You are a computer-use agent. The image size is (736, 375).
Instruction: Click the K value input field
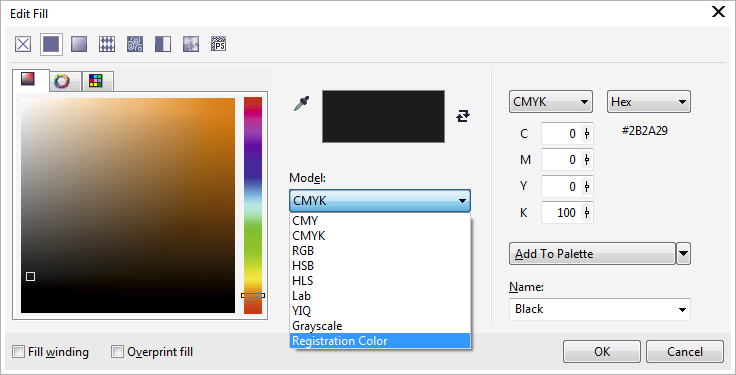[561, 213]
